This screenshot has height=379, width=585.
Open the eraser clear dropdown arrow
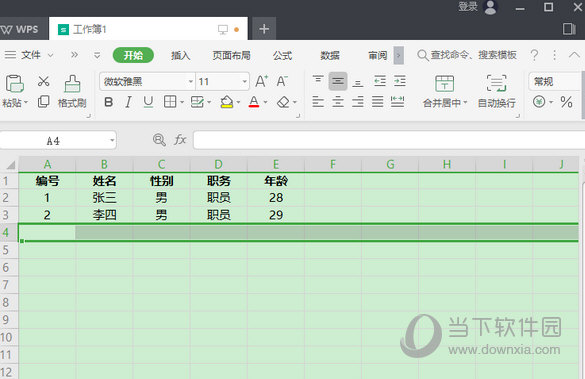(295, 102)
